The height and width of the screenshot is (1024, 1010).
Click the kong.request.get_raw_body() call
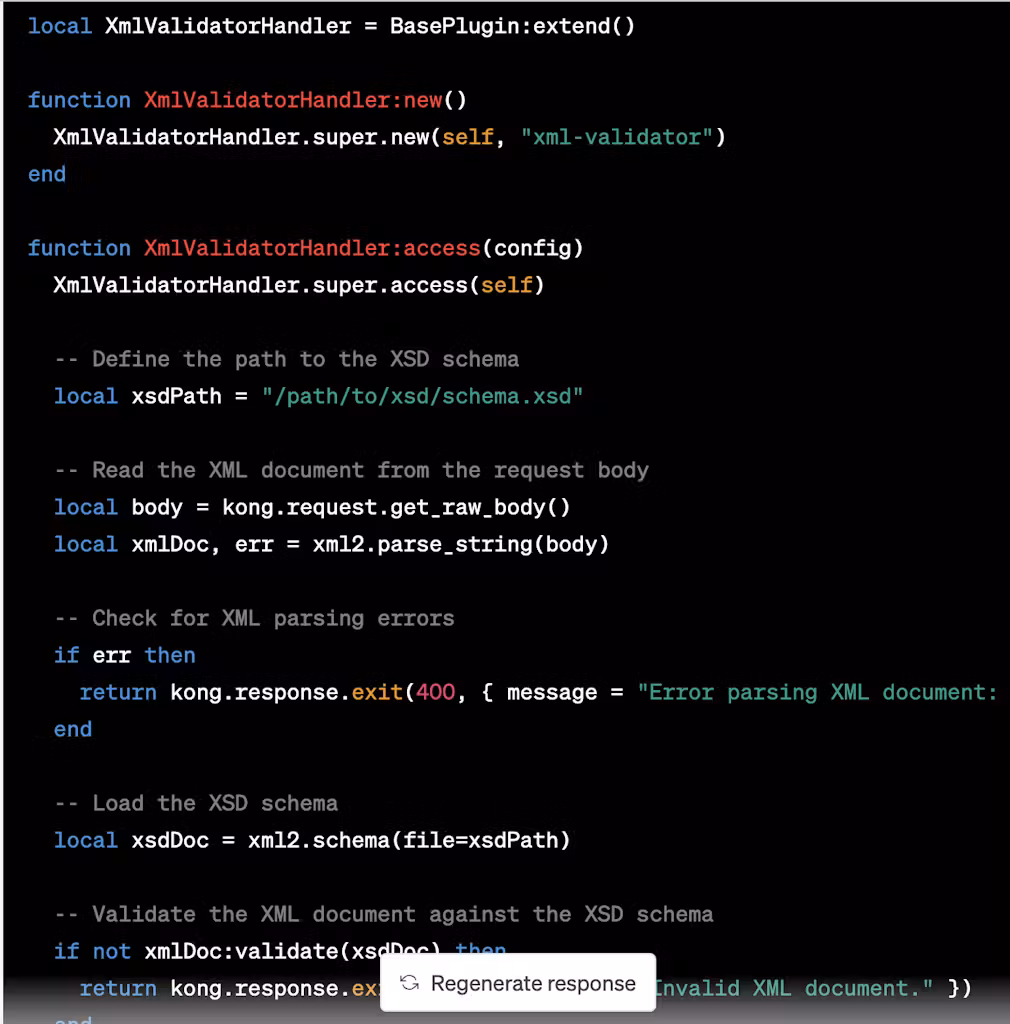pyautogui.click(x=396, y=507)
